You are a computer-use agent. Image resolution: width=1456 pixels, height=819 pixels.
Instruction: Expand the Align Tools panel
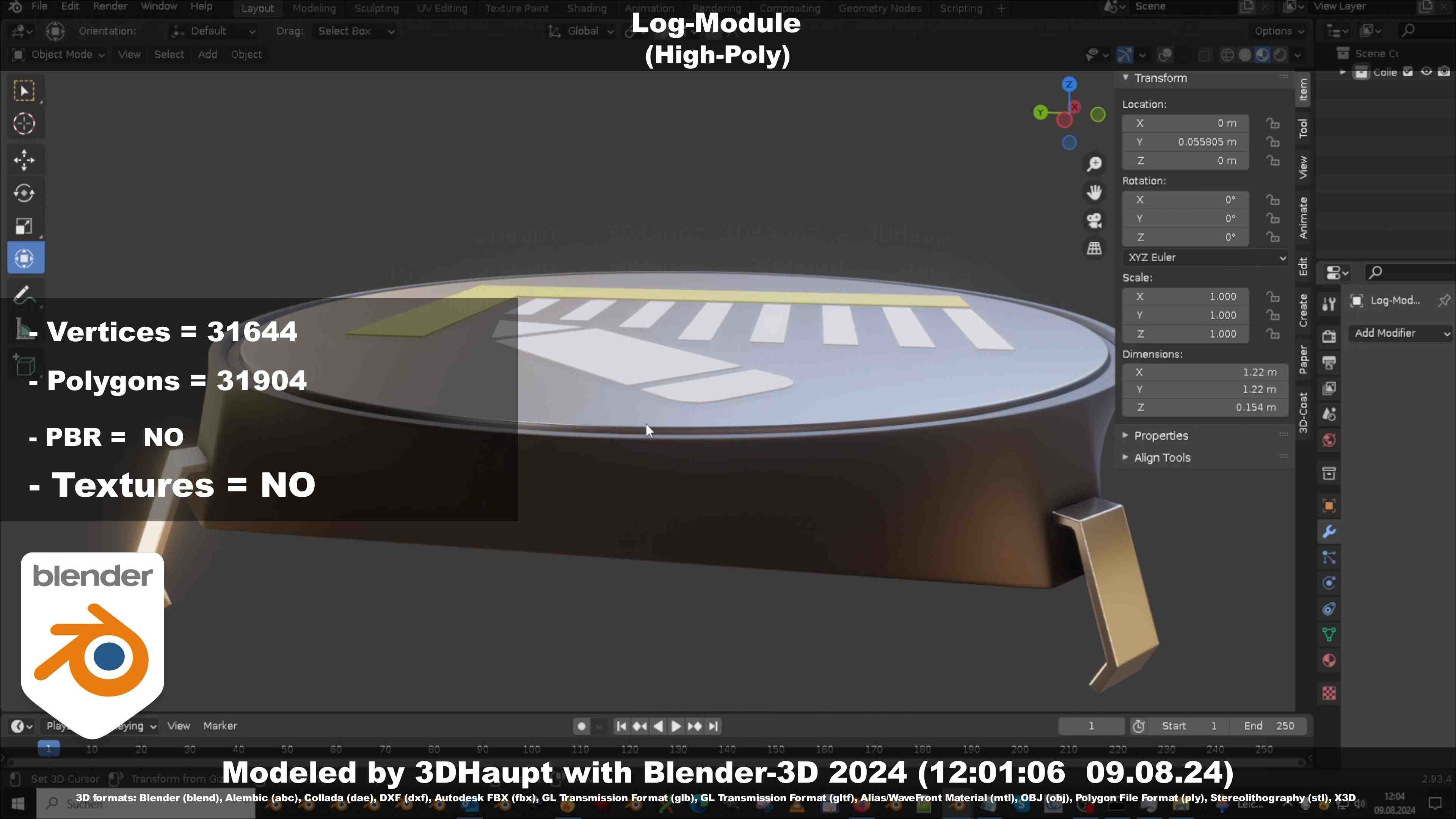1161,458
